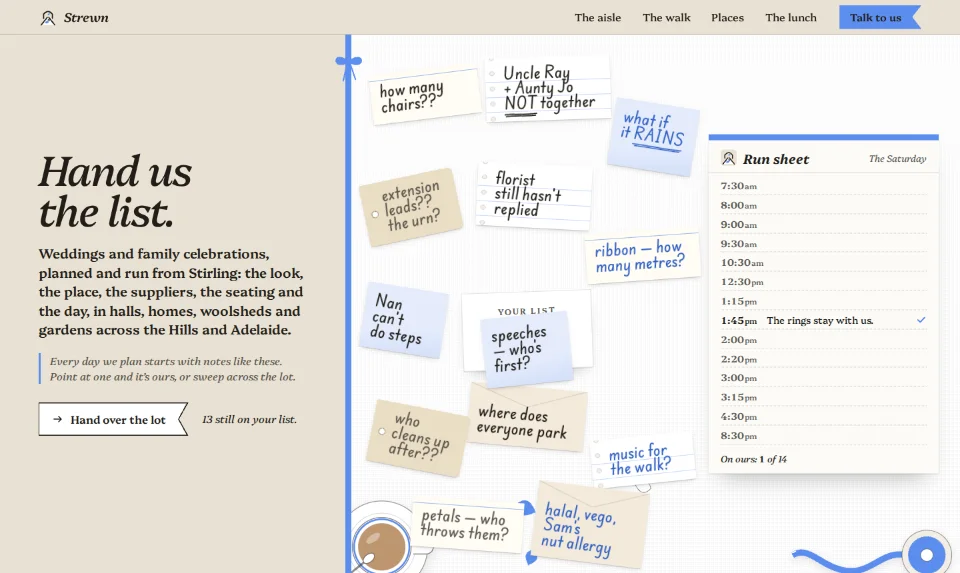Select the 10:30am run sheet row
This screenshot has width=960, height=573.
point(823,263)
